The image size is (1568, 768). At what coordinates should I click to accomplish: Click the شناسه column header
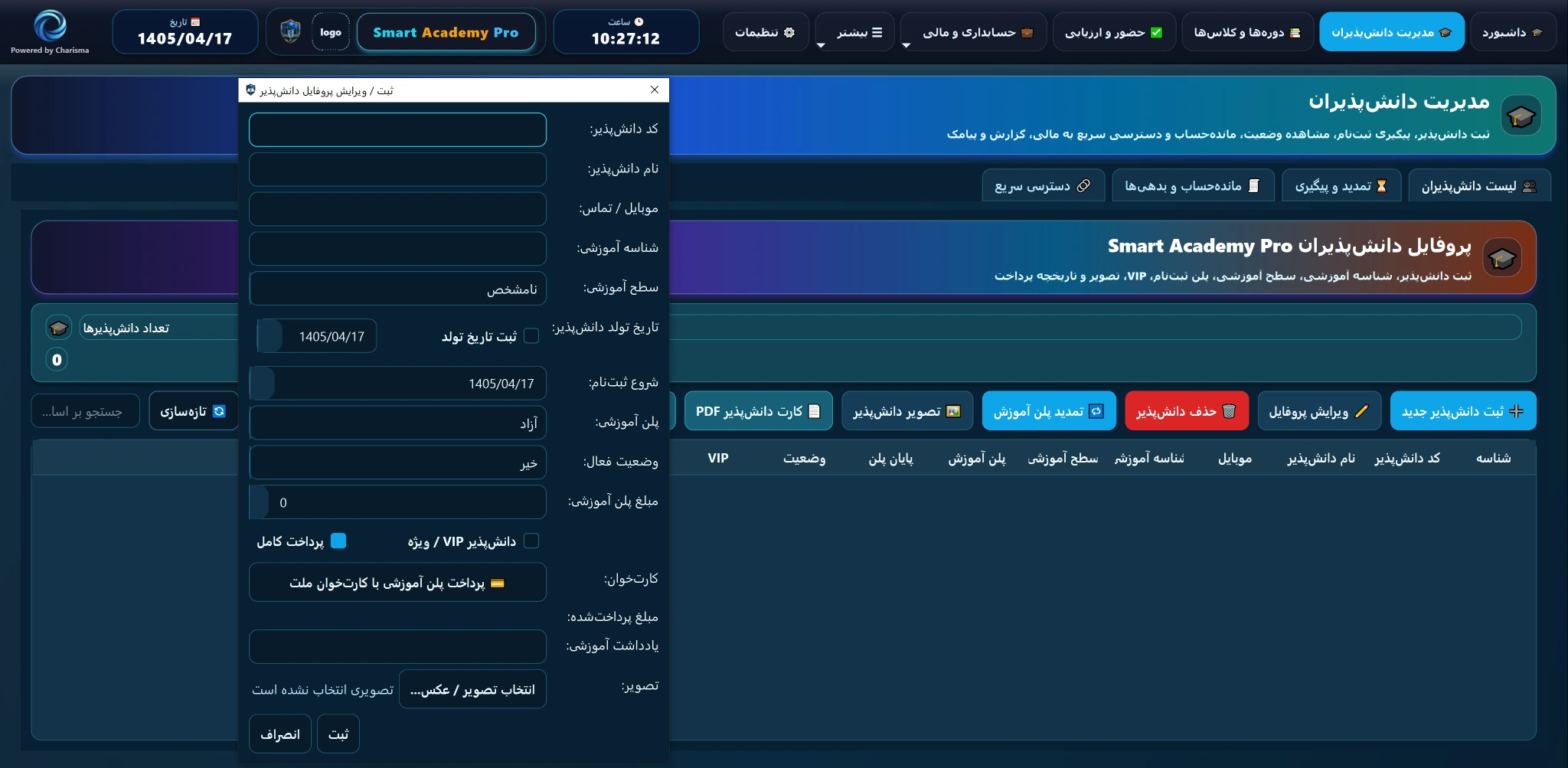click(1493, 458)
